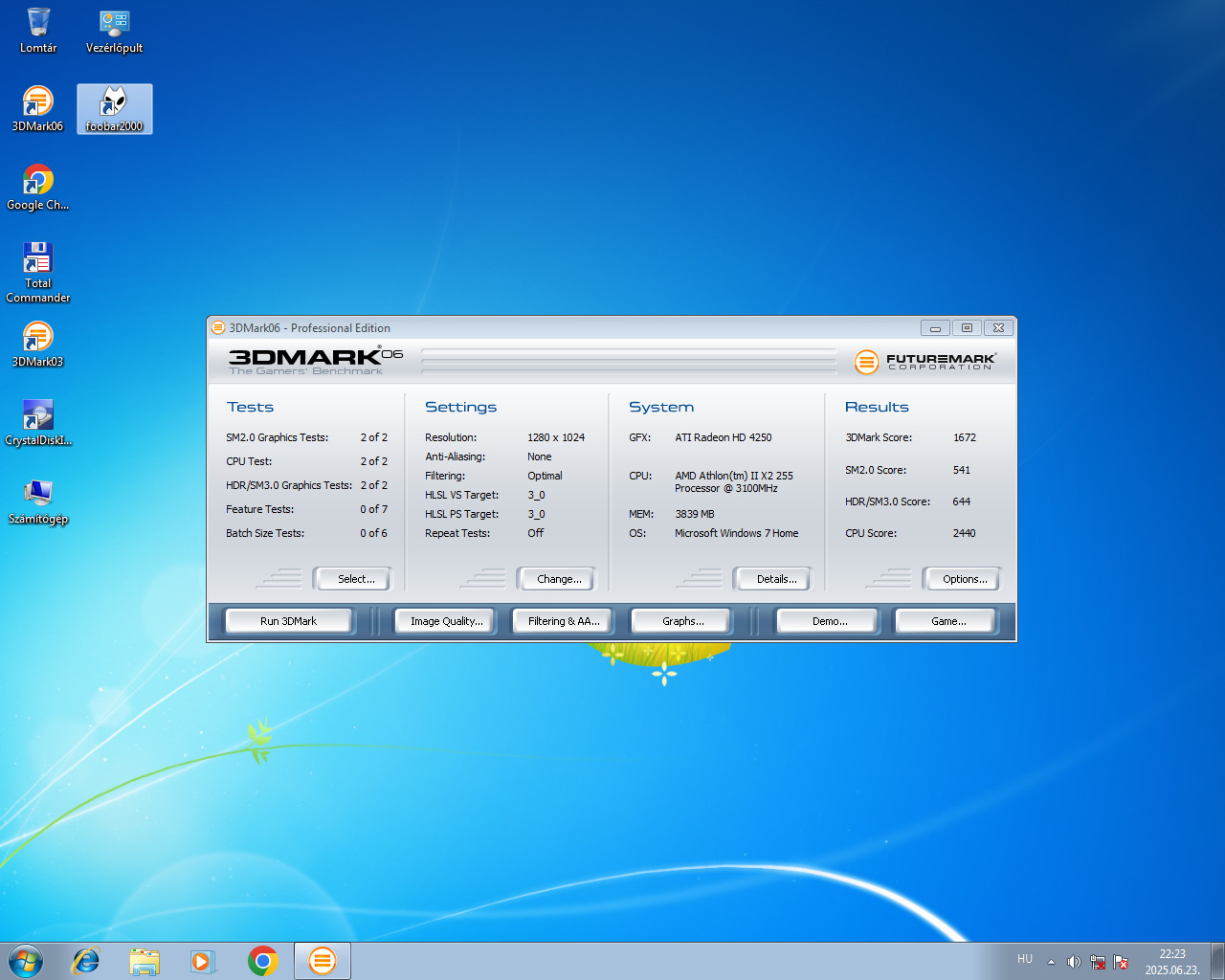This screenshot has height=980, width=1225.
Task: Click the 3DMark06 taskbar button
Action: (x=323, y=961)
